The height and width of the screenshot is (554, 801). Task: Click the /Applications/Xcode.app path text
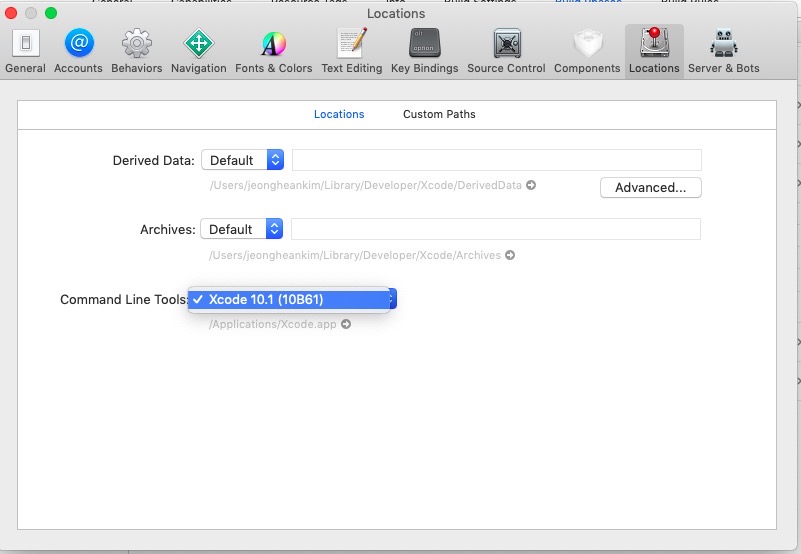(x=272, y=324)
